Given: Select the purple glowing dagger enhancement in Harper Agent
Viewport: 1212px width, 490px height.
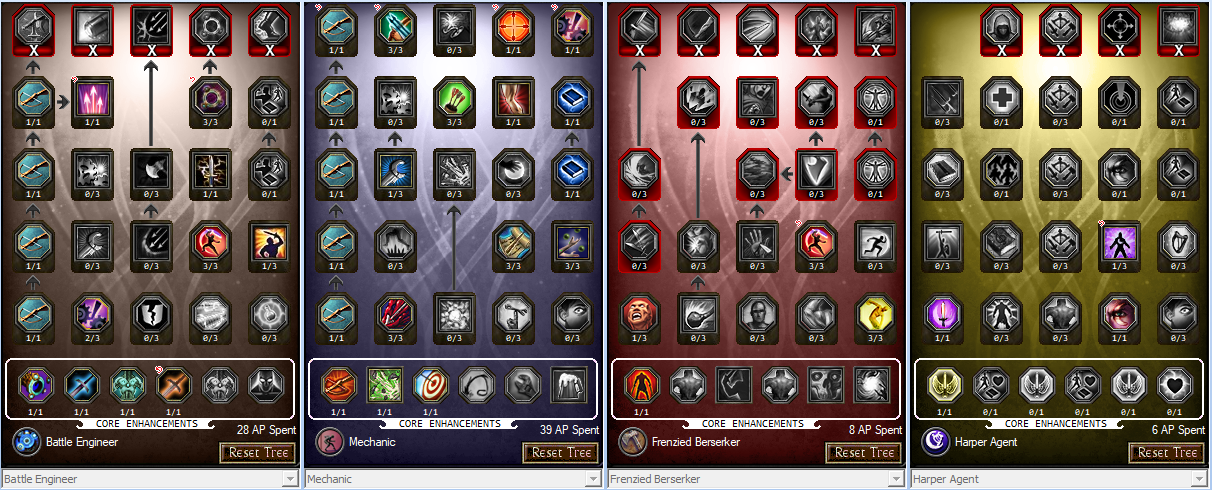Looking at the screenshot, I should coord(942,315).
